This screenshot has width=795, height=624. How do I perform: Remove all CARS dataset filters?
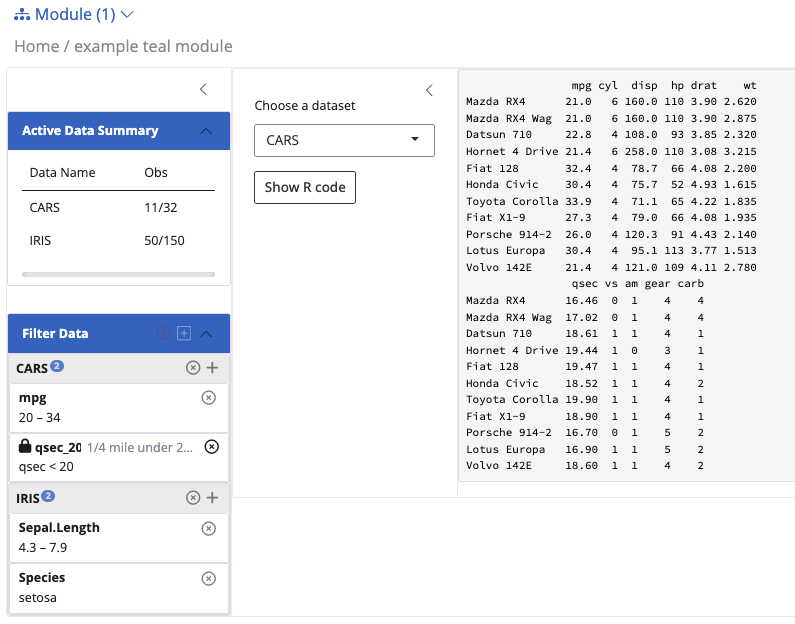(193, 368)
